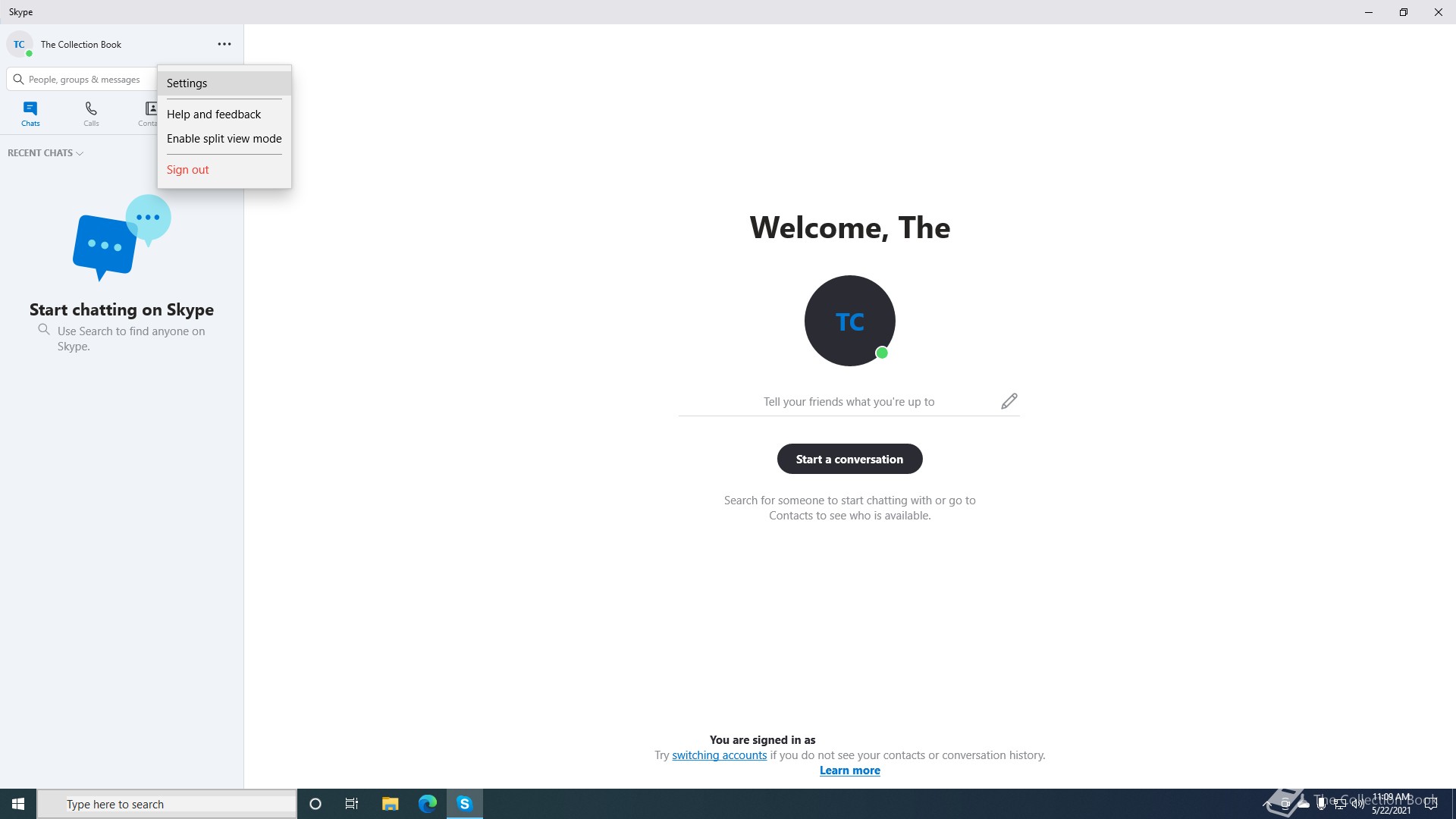Click the taskbar search box
This screenshot has height=819, width=1456.
pyautogui.click(x=167, y=804)
